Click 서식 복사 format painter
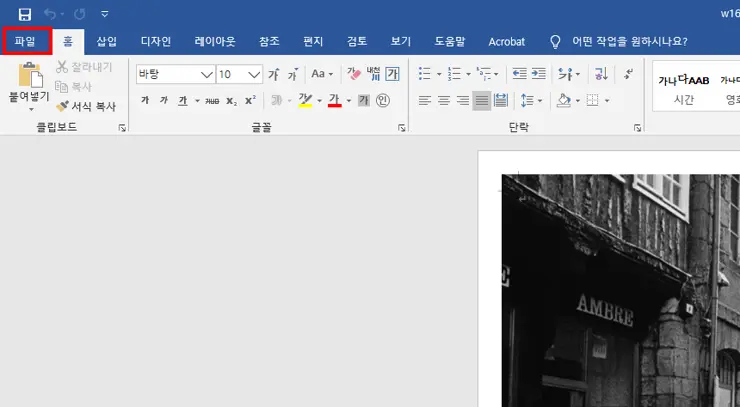Viewport: 740px width, 407px height. click(x=86, y=106)
